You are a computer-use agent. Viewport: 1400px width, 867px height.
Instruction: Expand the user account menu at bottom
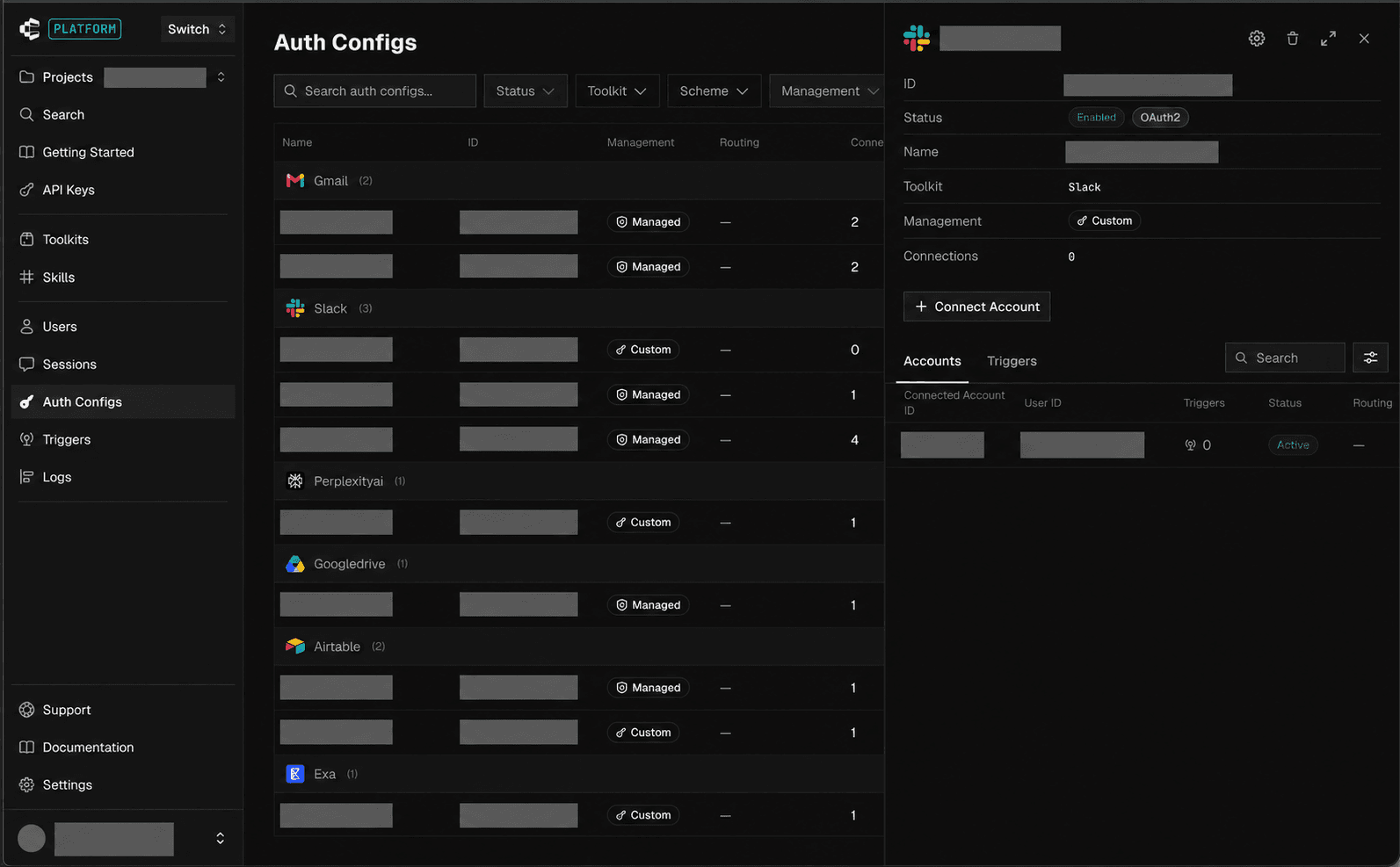coord(220,839)
